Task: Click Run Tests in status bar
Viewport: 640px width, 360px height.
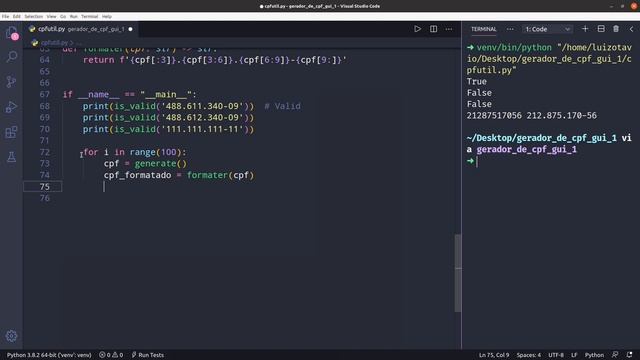Action: [x=147, y=355]
